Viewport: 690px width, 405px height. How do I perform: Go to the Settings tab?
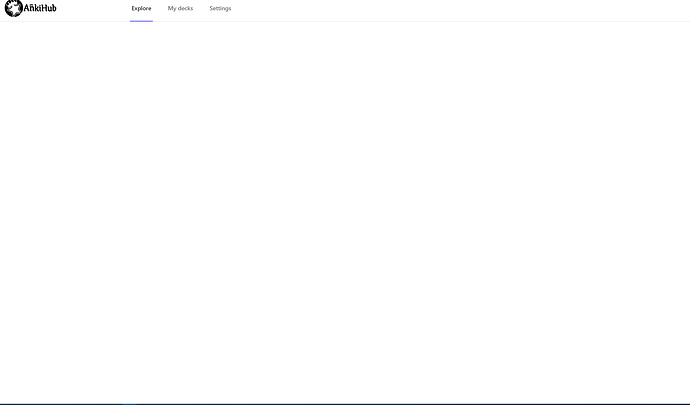point(220,8)
